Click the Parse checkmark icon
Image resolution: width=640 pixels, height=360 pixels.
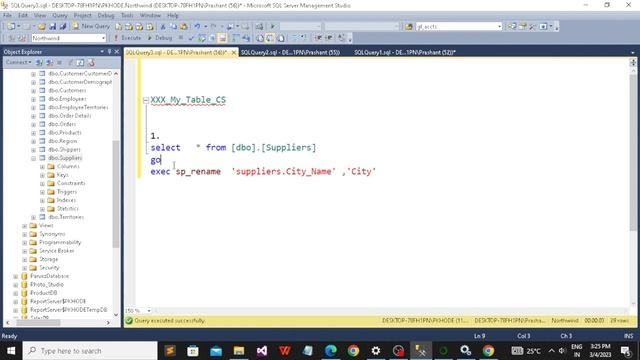191,38
